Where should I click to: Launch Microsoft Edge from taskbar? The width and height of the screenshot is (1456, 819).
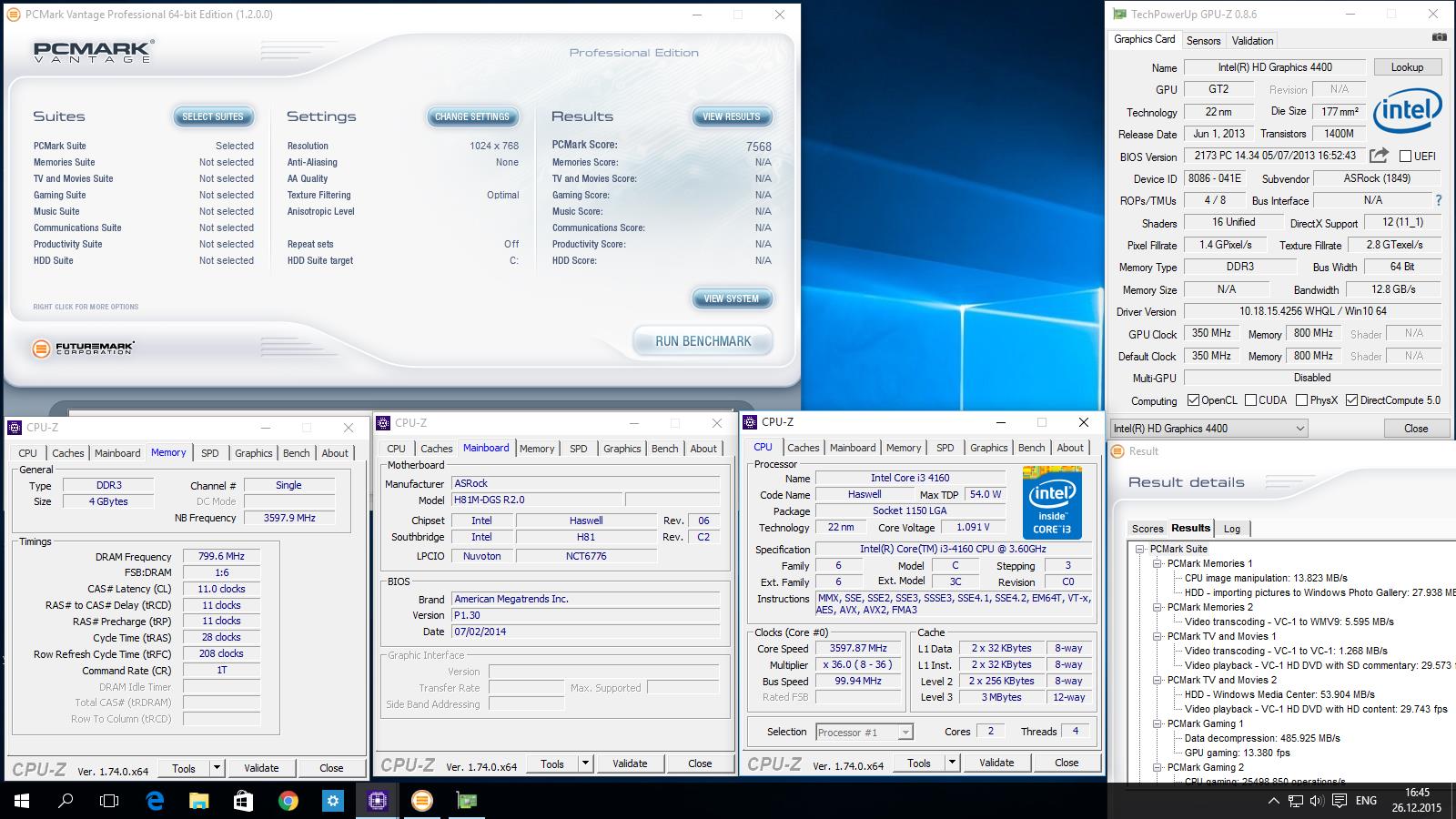point(155,801)
